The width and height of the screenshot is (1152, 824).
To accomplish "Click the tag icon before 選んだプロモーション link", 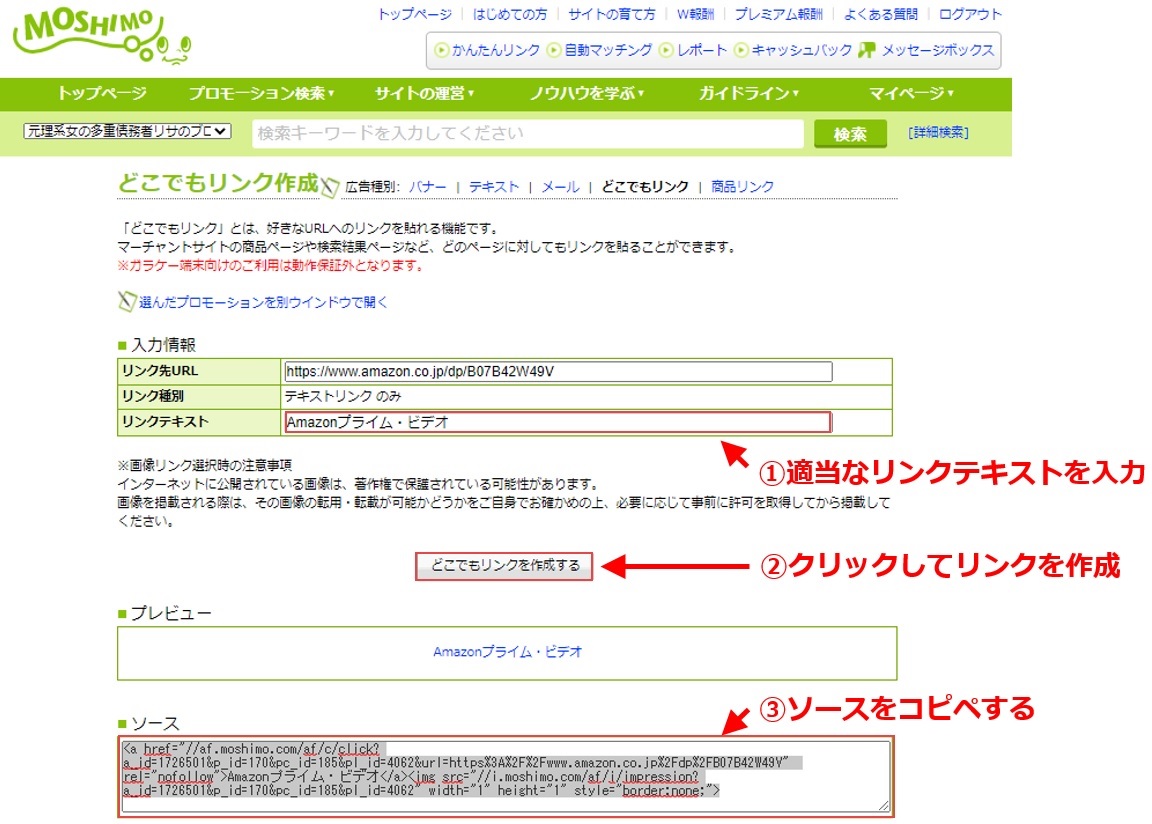I will tap(127, 301).
